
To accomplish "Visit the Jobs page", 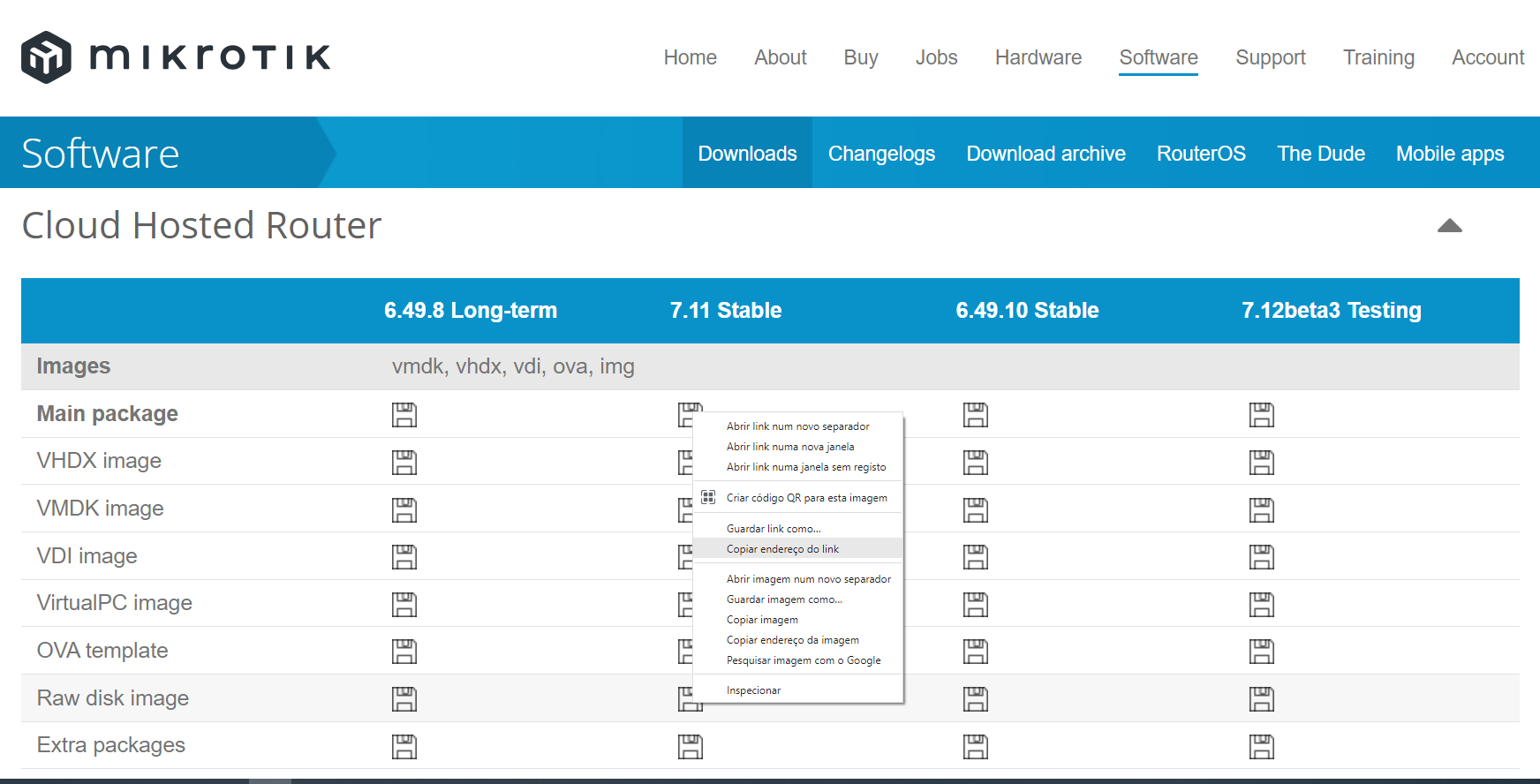I will [936, 57].
